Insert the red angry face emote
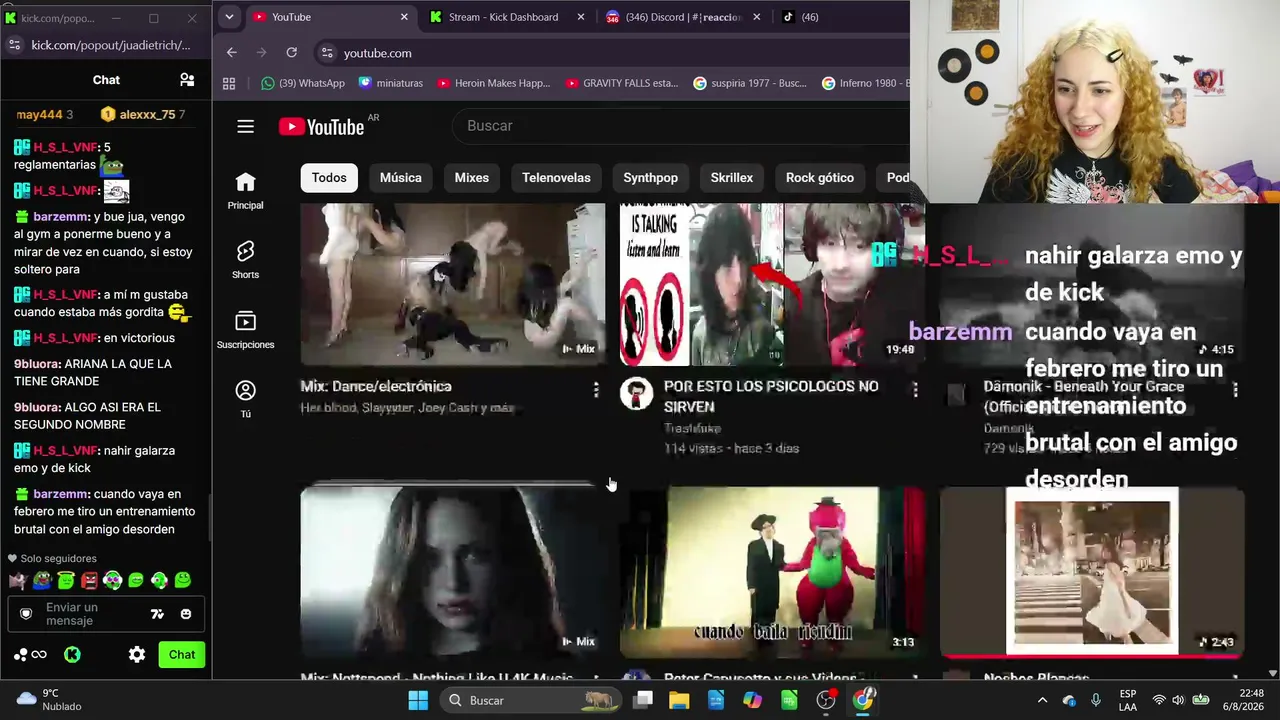1280x720 pixels. [89, 580]
